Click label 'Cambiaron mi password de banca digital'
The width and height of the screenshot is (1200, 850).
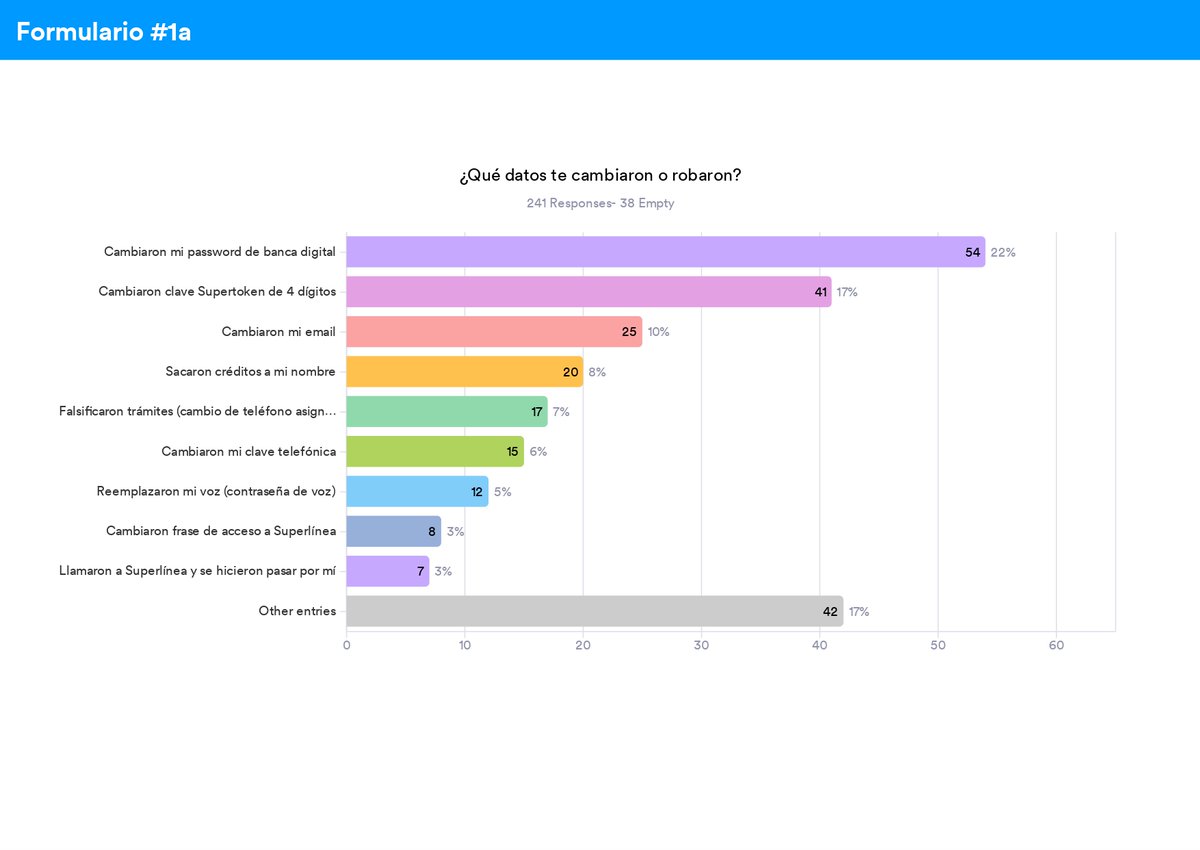220,252
